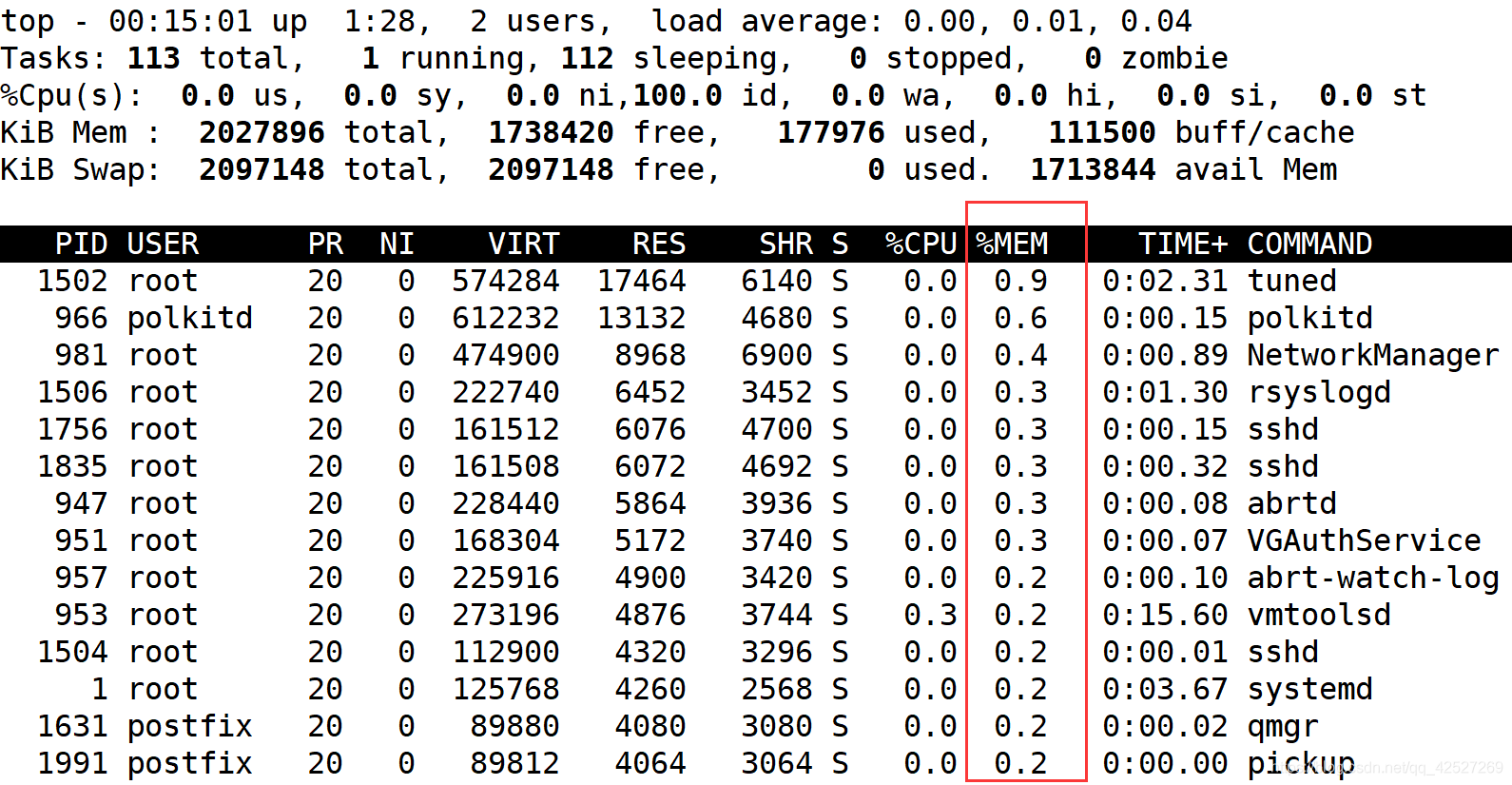1512x785 pixels.
Task: Click PID 1991 in process list
Action: (x=72, y=764)
